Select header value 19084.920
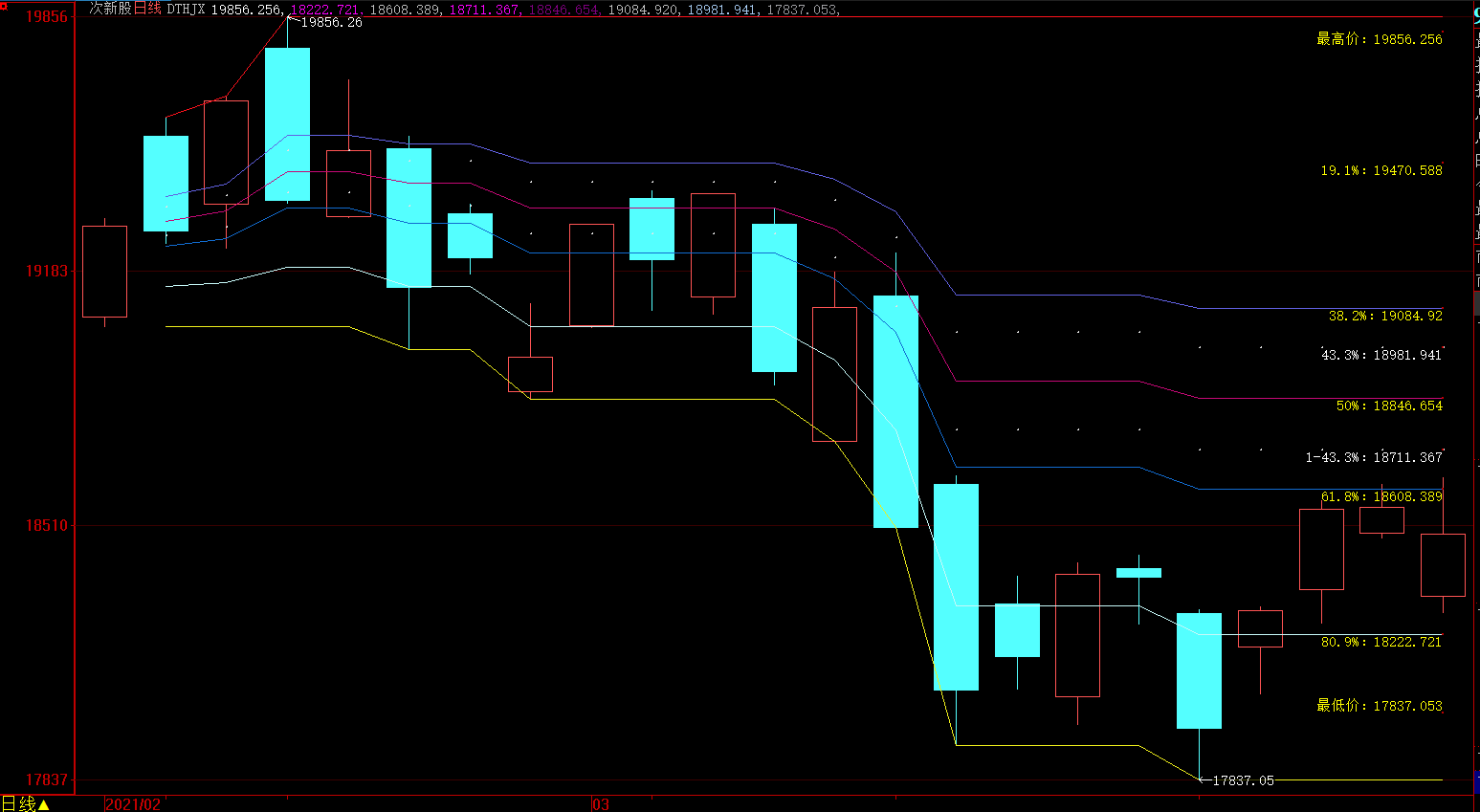The image size is (1480, 812). [x=643, y=10]
